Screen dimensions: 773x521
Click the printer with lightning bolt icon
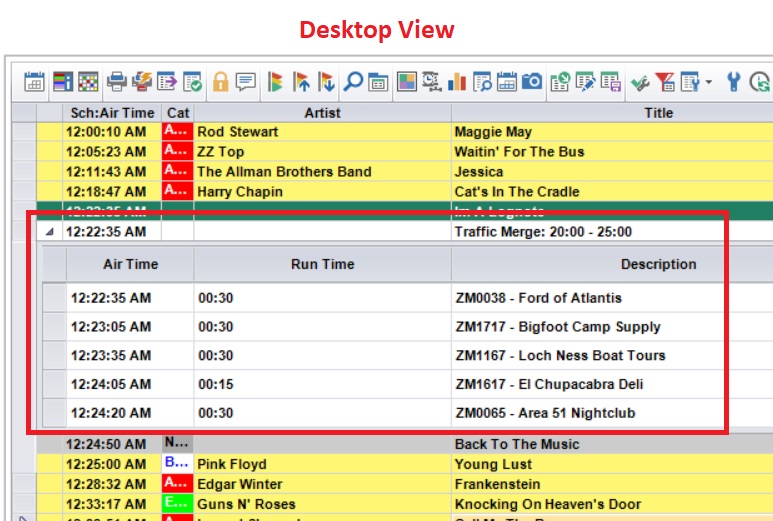coord(142,82)
